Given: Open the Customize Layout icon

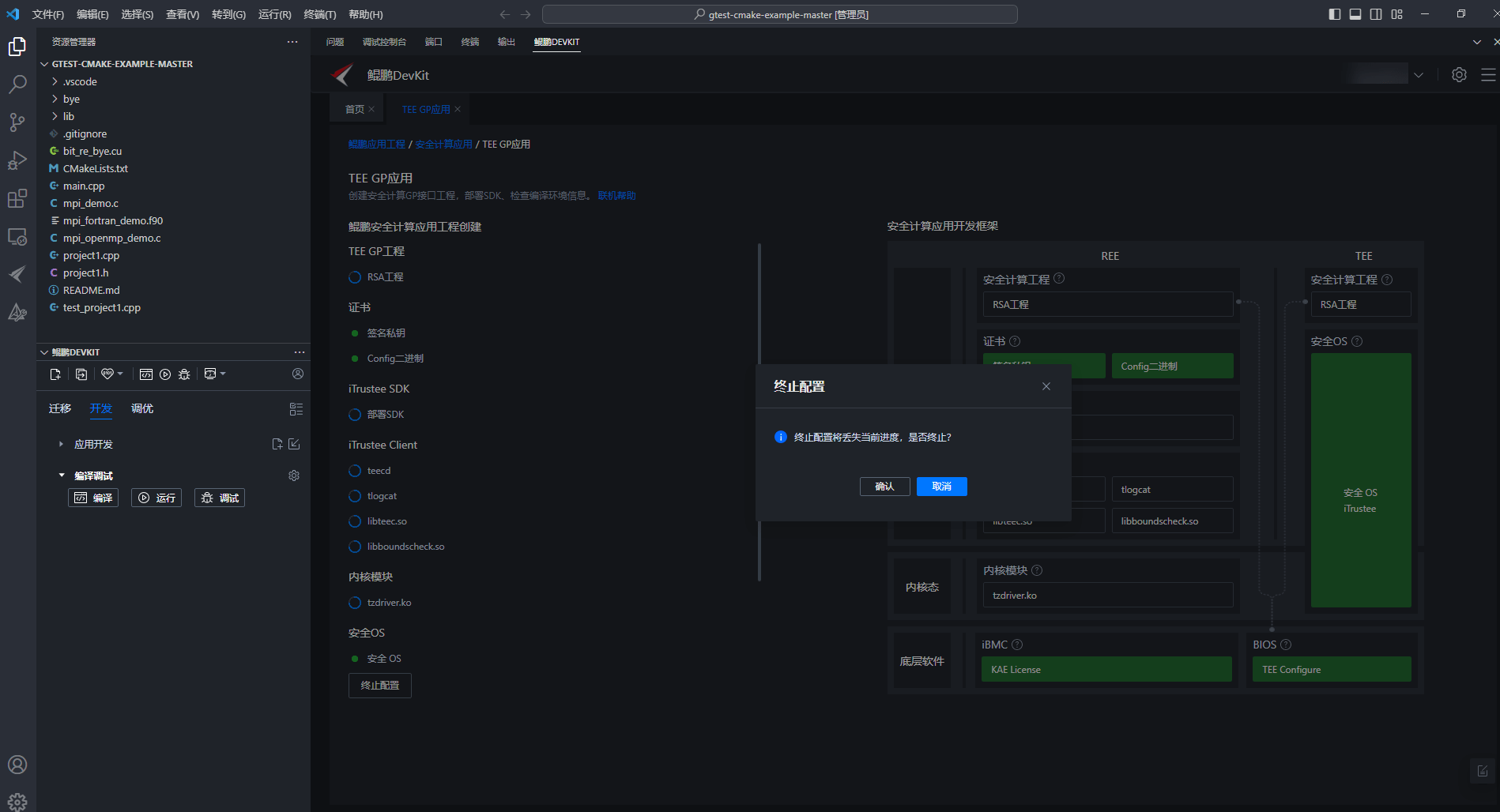Looking at the screenshot, I should pyautogui.click(x=1397, y=14).
